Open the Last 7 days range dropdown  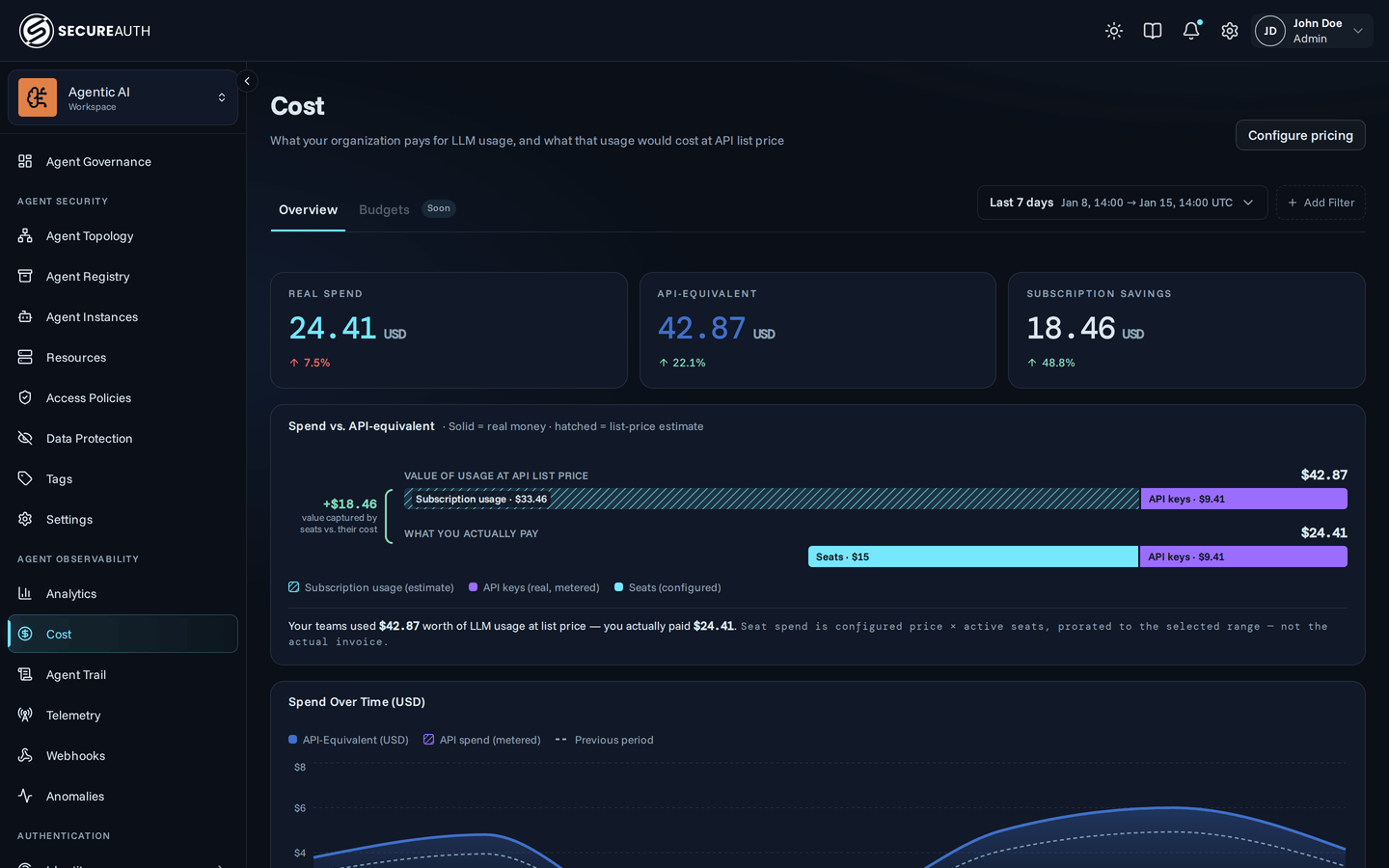pos(1122,203)
